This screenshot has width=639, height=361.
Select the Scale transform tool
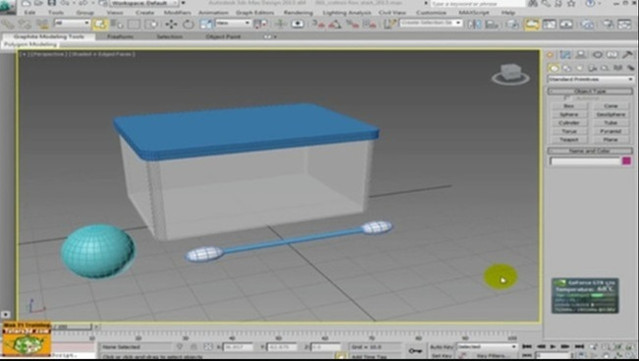tap(206, 24)
